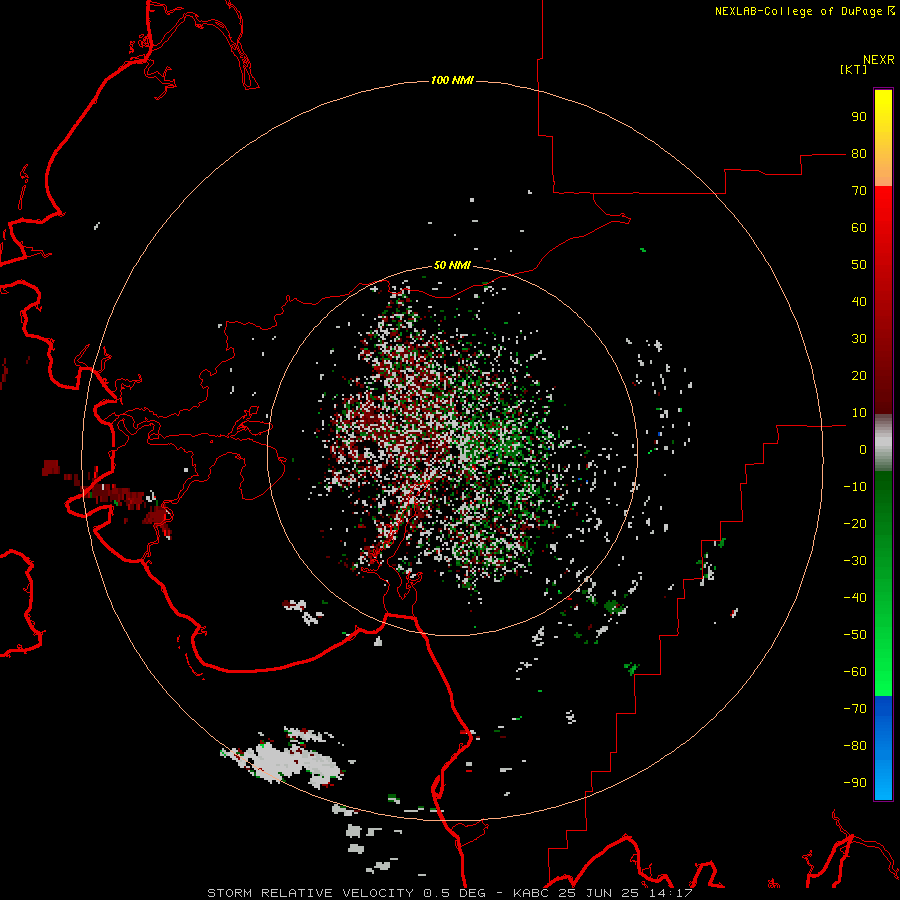This screenshot has width=900, height=900.
Task: Pick the blue segment at color bar bottom
Action: [x=883, y=748]
